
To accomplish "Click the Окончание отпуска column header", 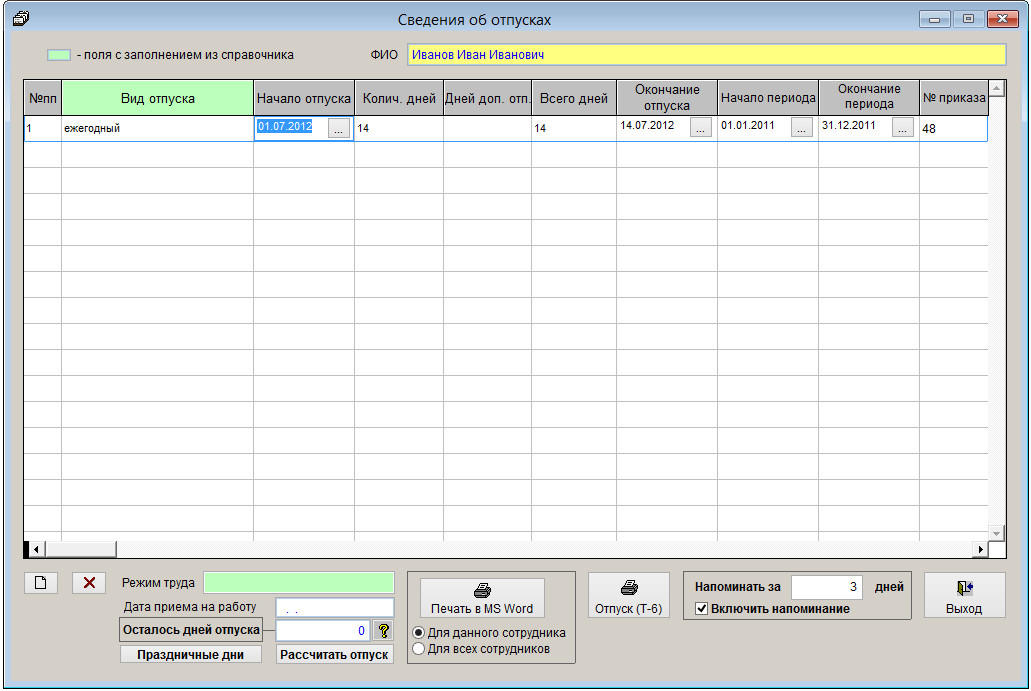I will point(667,99).
